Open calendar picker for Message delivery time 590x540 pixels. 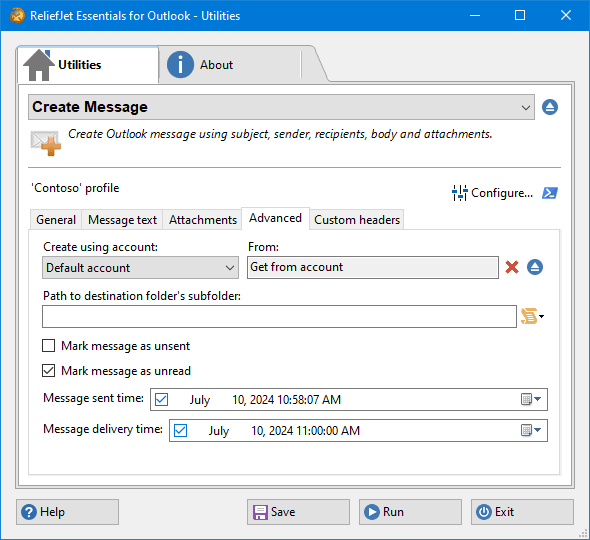click(531, 430)
